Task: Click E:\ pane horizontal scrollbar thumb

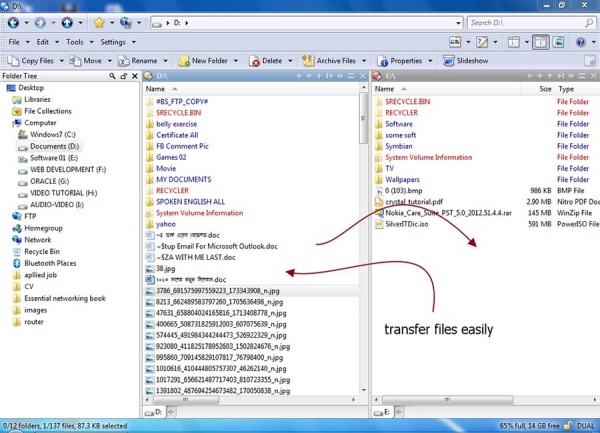Action: pos(447,400)
